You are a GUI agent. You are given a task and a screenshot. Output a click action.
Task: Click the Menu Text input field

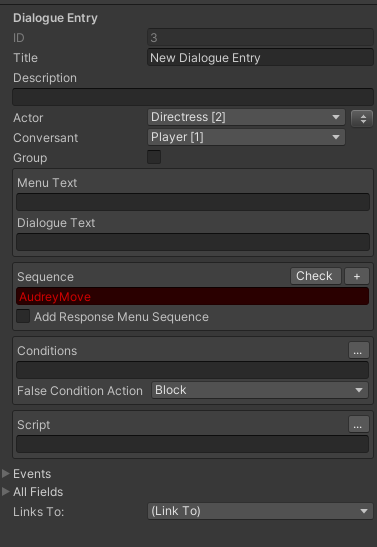[193, 202]
